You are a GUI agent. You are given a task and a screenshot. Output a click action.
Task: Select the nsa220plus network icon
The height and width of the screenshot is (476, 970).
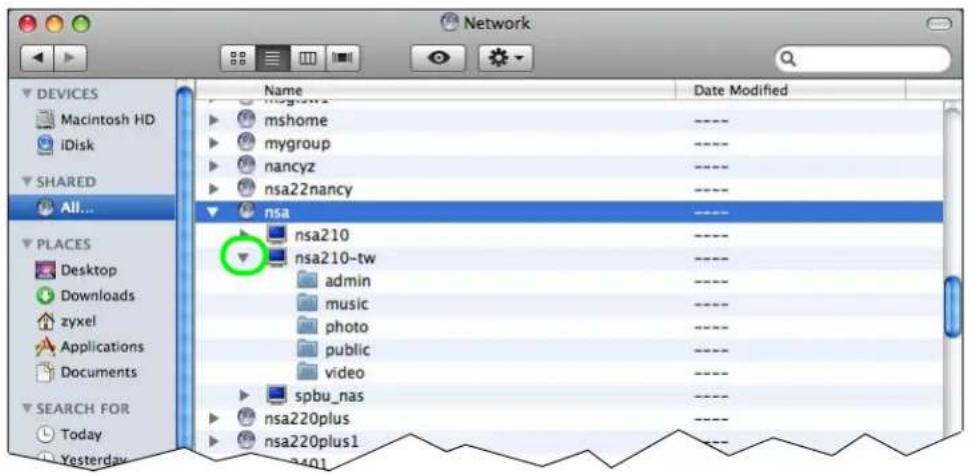coord(246,418)
